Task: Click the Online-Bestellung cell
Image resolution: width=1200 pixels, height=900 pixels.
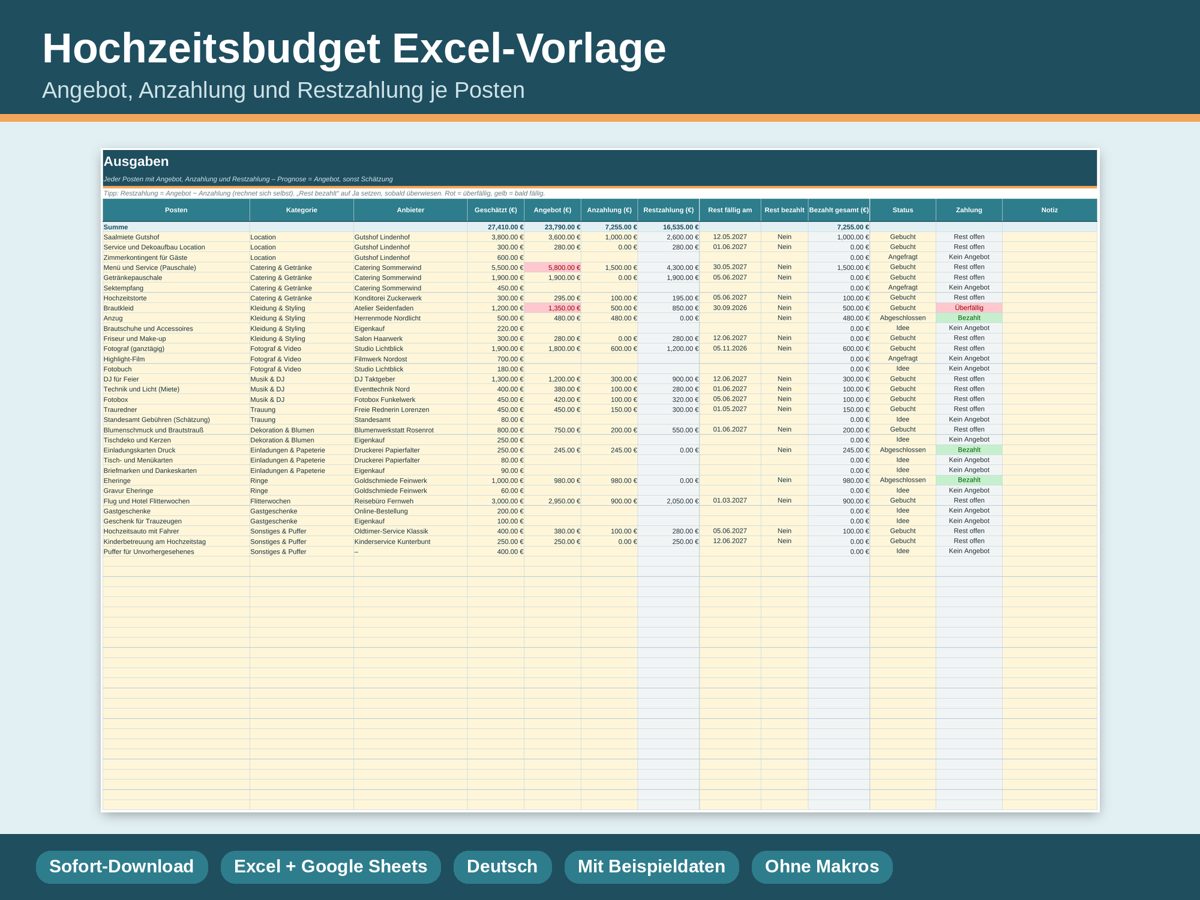Action: tap(410, 511)
